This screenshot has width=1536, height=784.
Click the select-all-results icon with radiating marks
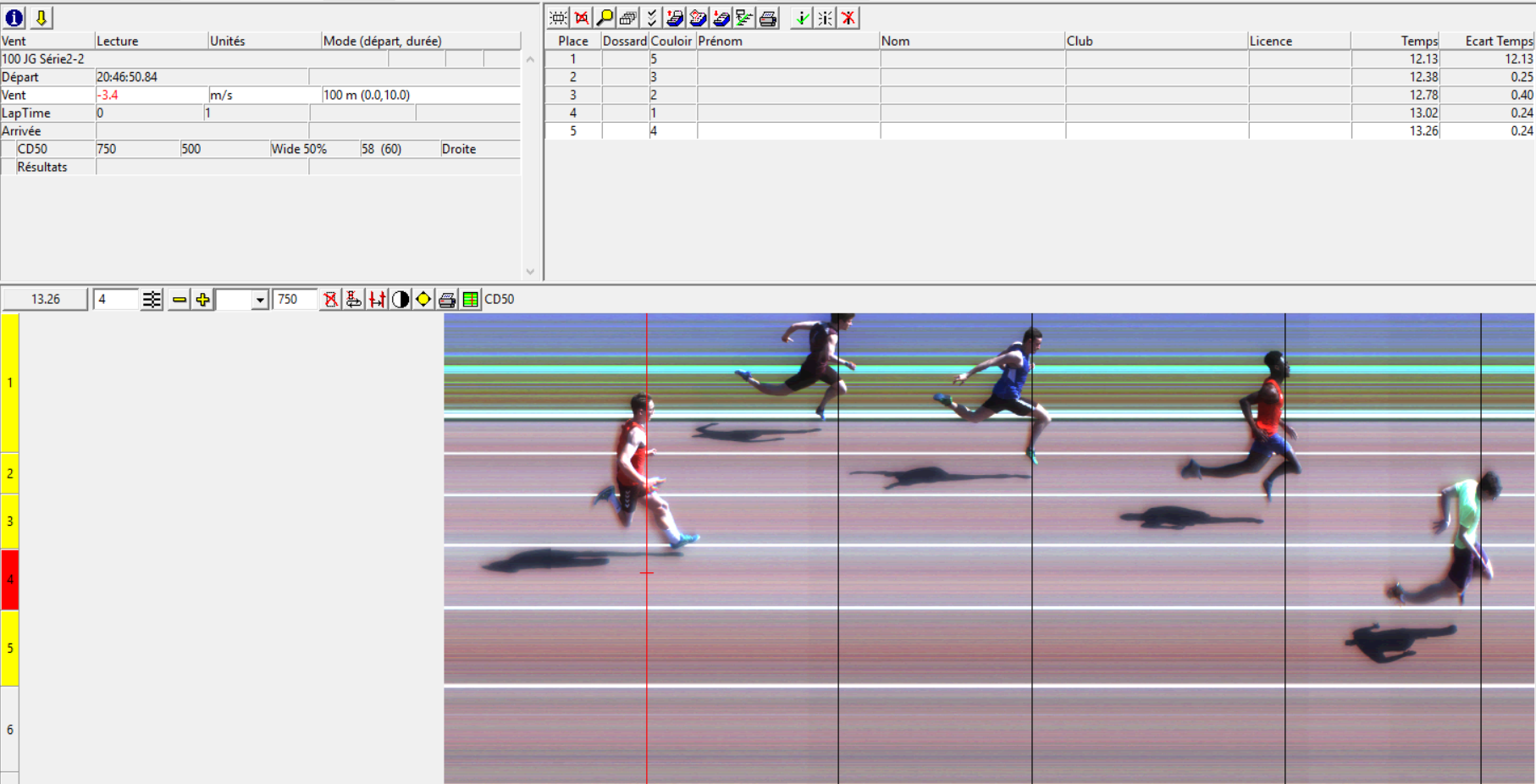coord(558,18)
